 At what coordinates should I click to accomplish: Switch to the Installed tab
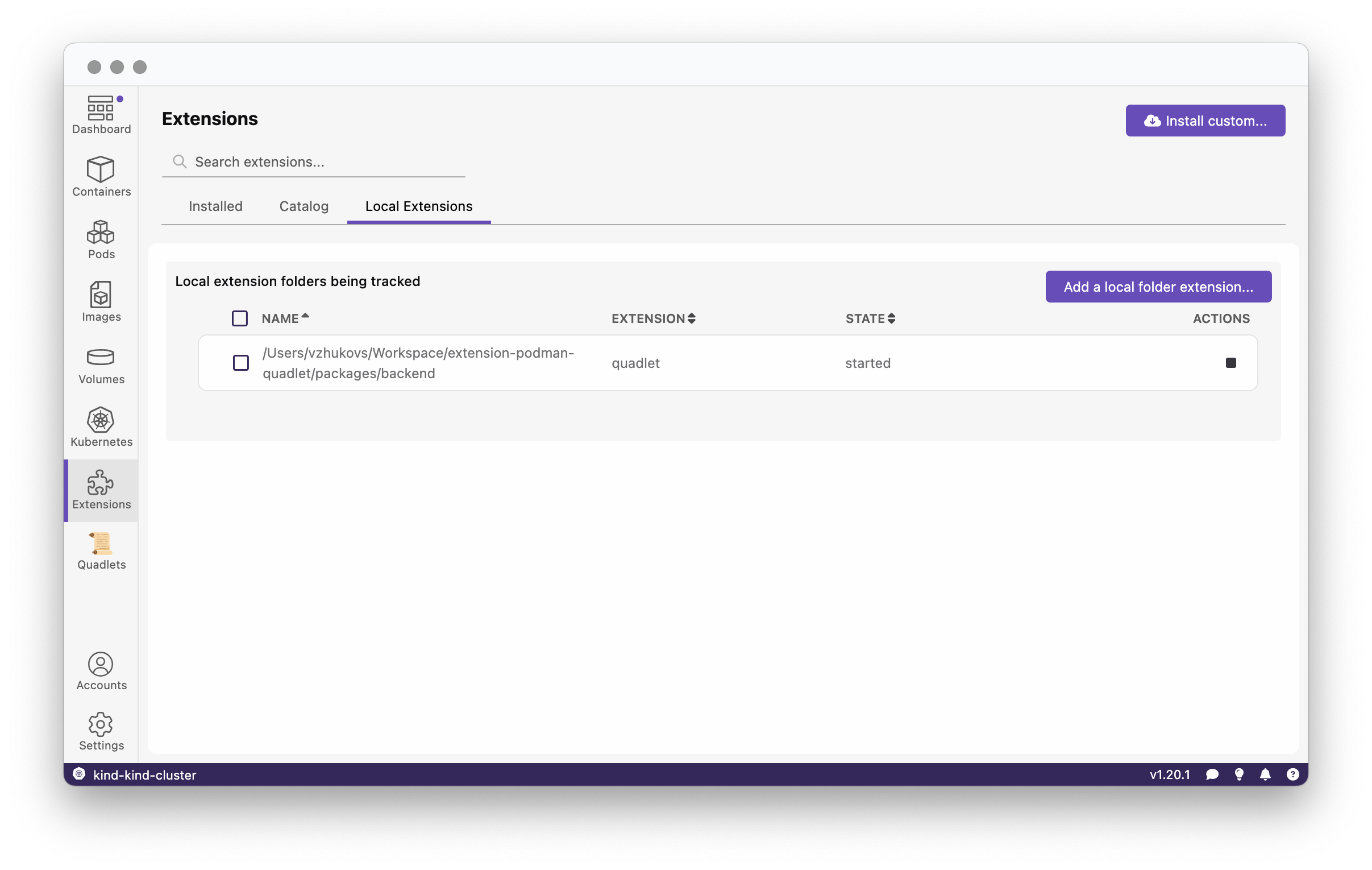[x=215, y=206]
